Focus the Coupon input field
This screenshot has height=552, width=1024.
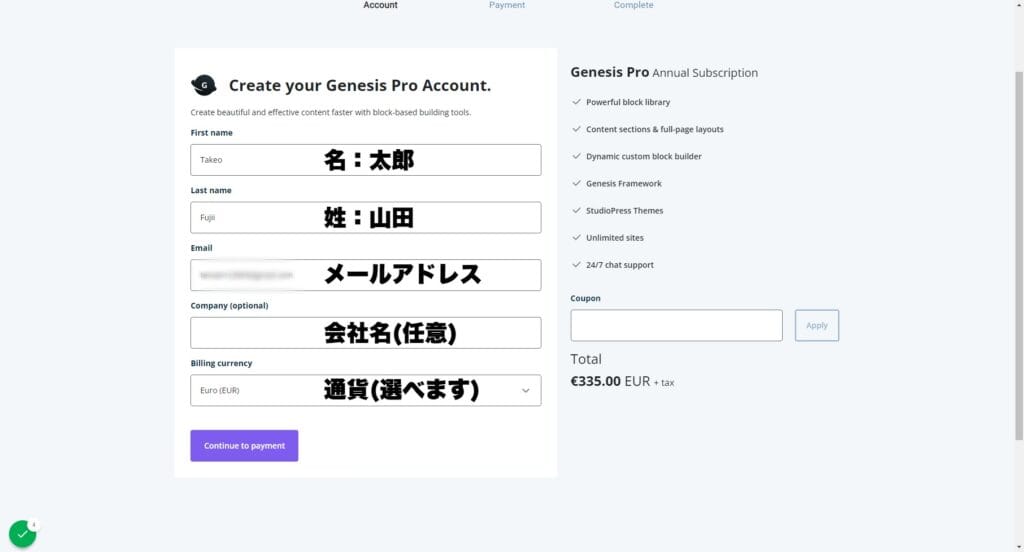tap(676, 325)
